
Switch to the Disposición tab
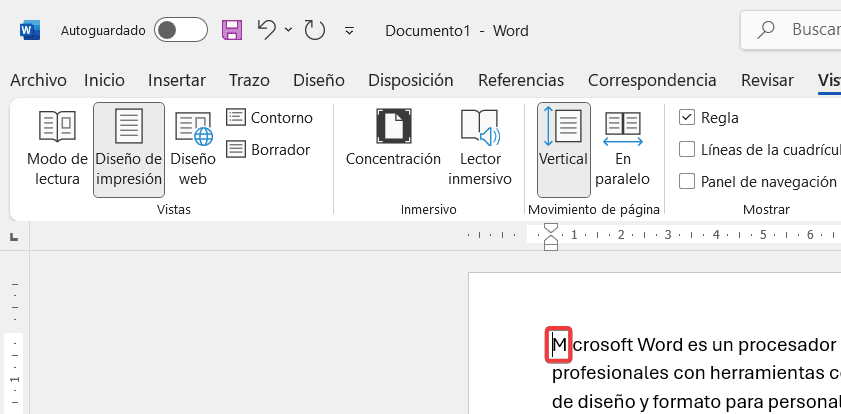pos(410,80)
